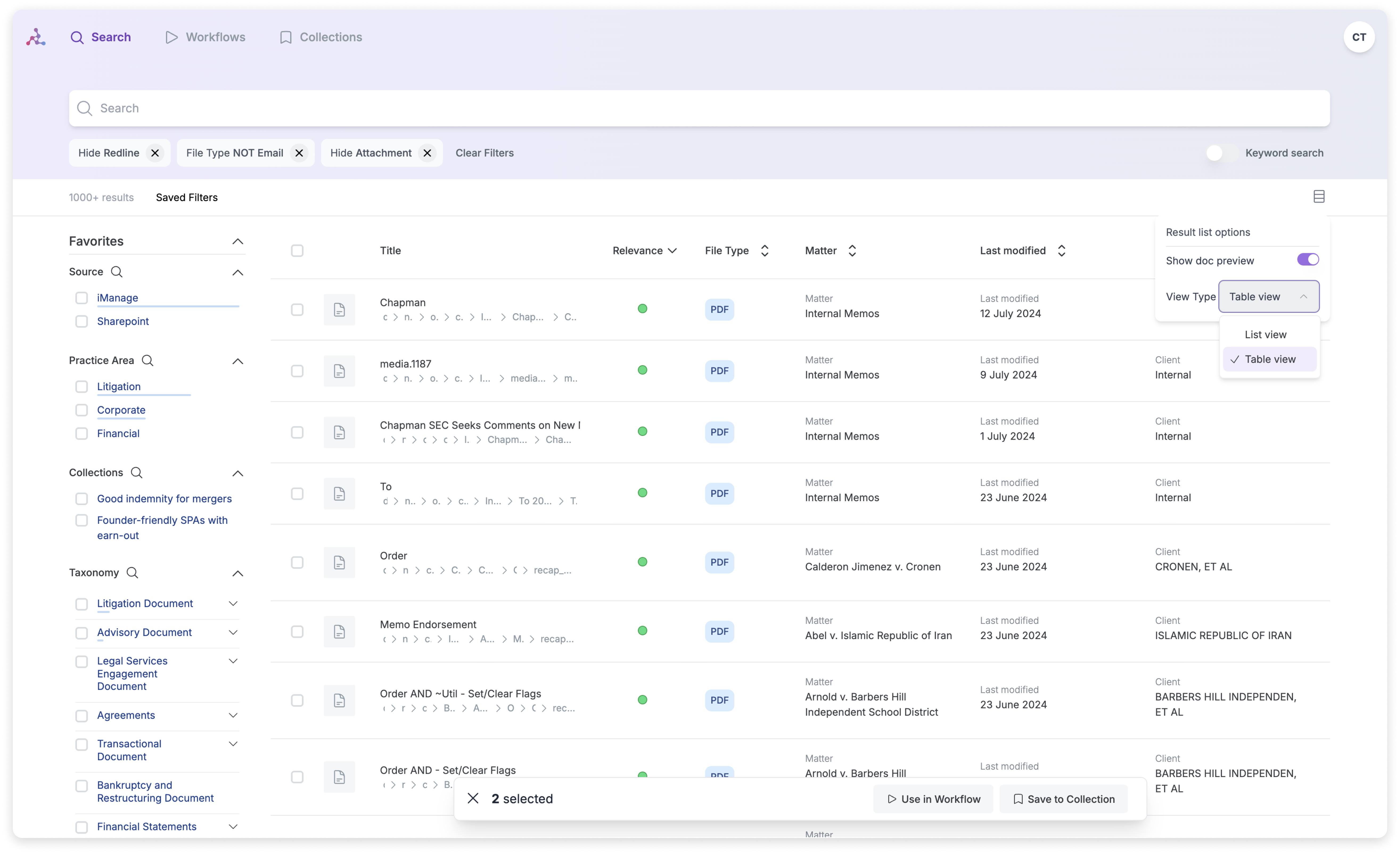Viewport: 1400px width, 854px height.
Task: Click PDF badge on Chapman row
Action: (719, 310)
